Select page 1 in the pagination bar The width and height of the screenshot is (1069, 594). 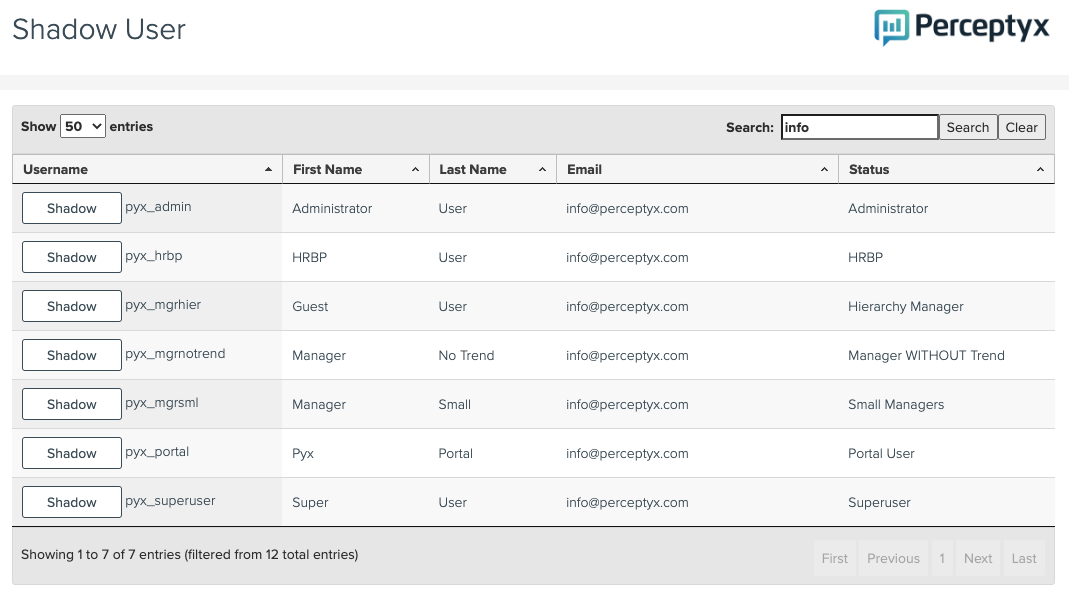pyautogui.click(x=941, y=558)
